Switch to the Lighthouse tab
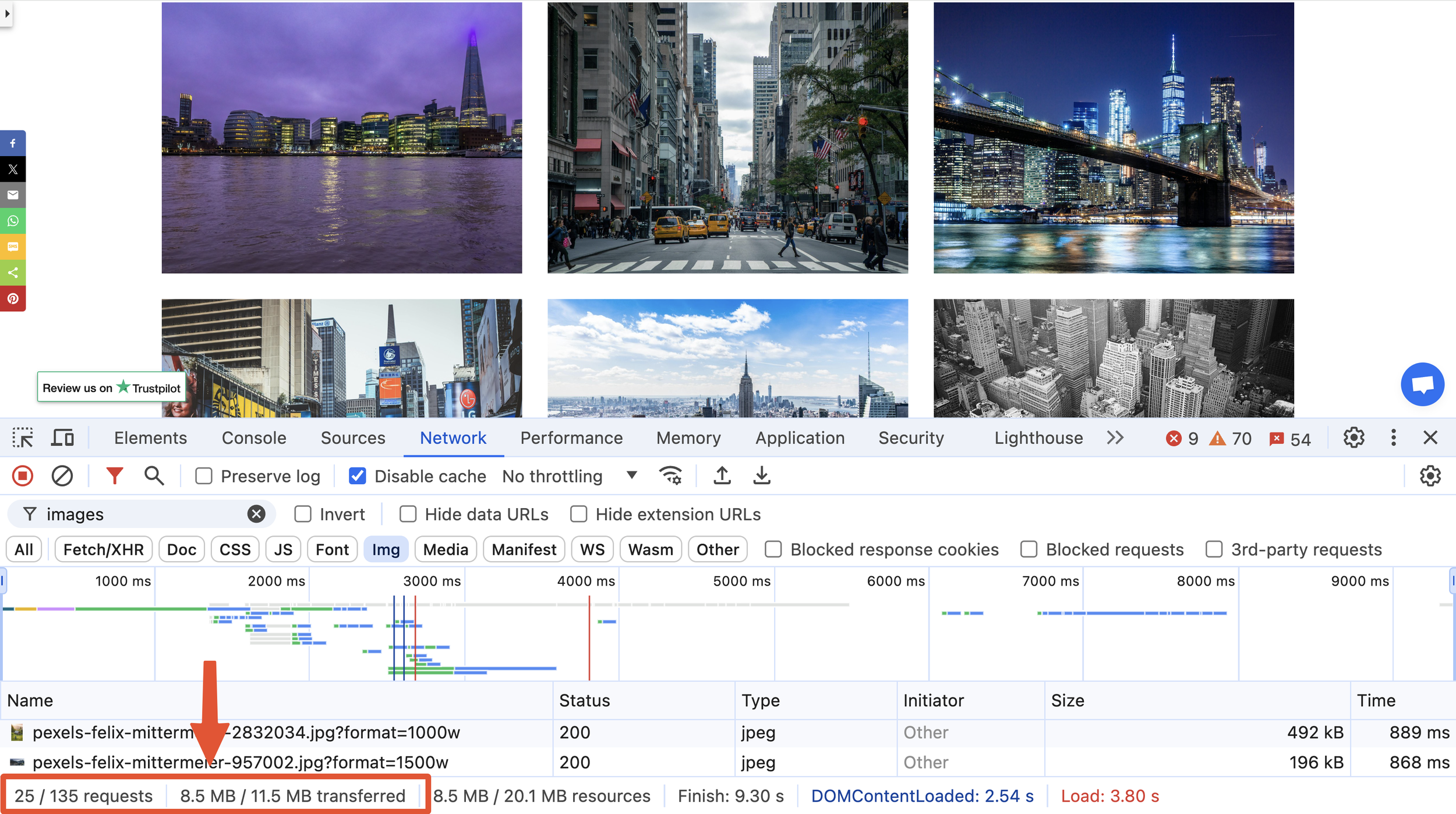 [1038, 438]
